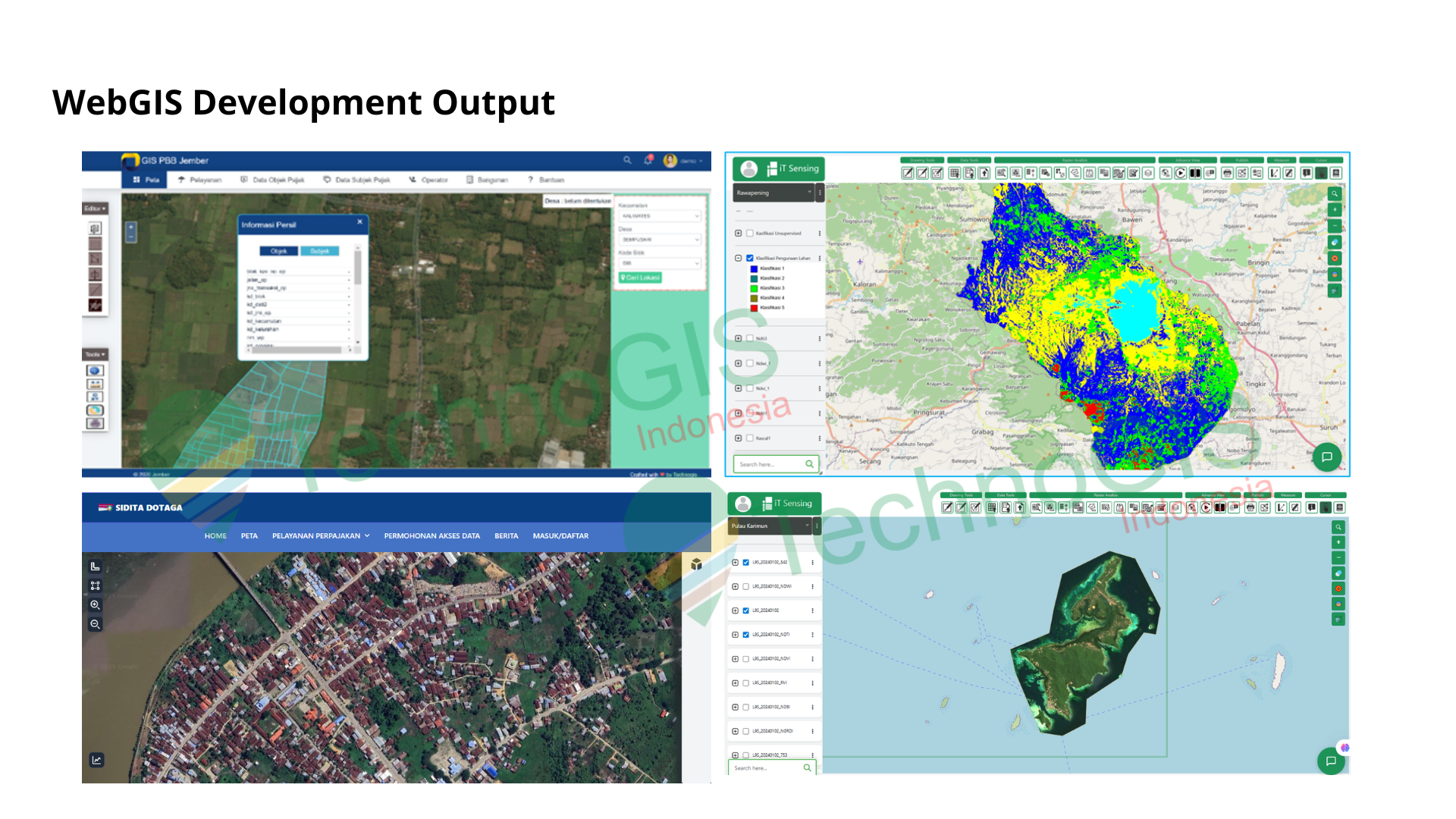
Task: Click the red Klasifikasi 5 legend swatch
Action: point(754,308)
